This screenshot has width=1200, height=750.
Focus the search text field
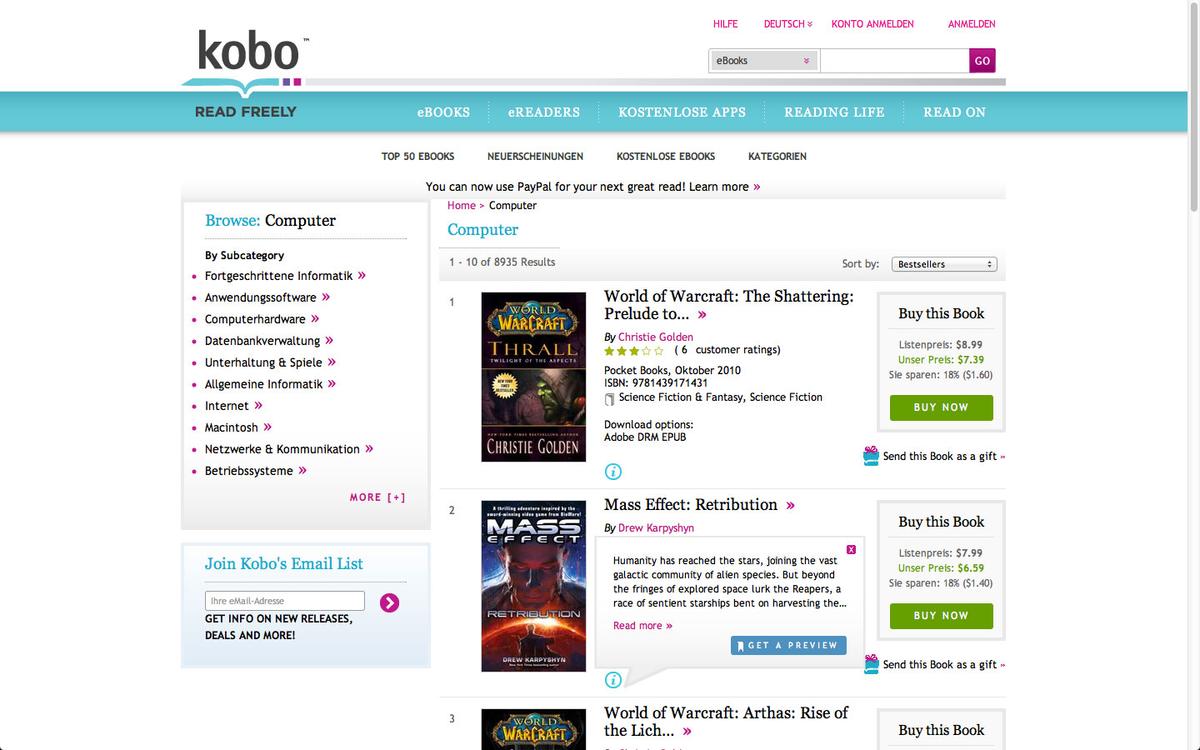(894, 61)
